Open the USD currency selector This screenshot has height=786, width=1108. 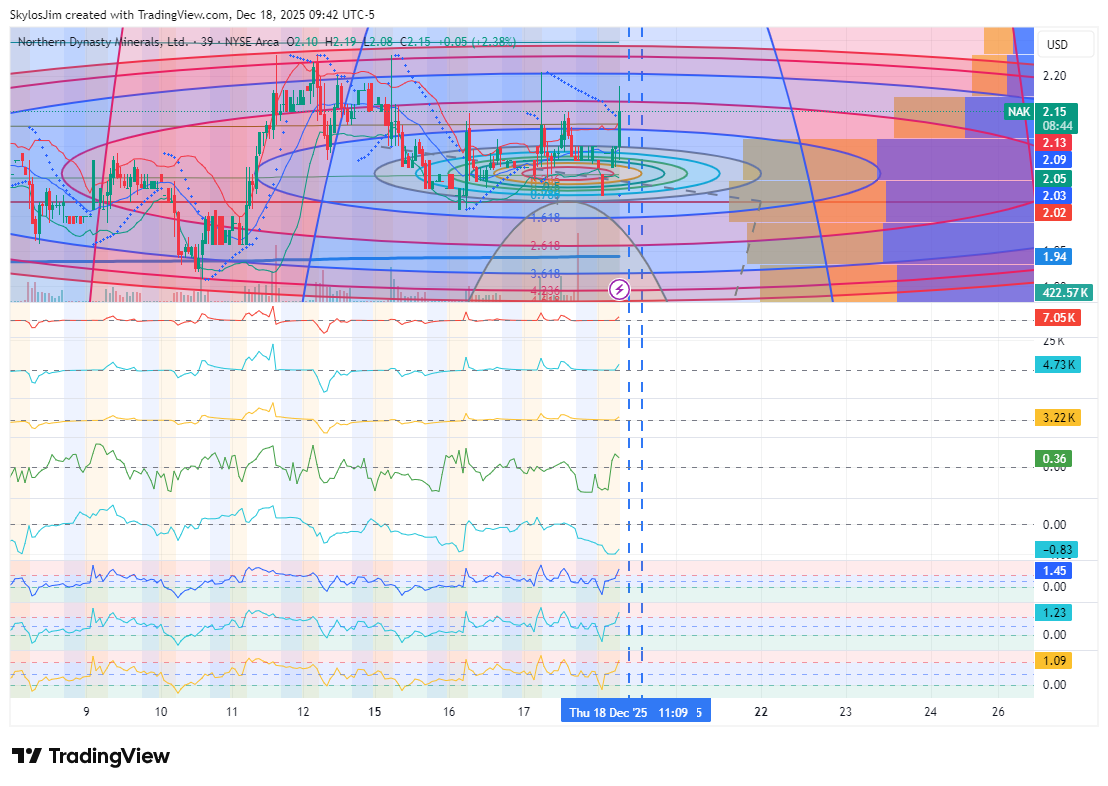[1055, 45]
